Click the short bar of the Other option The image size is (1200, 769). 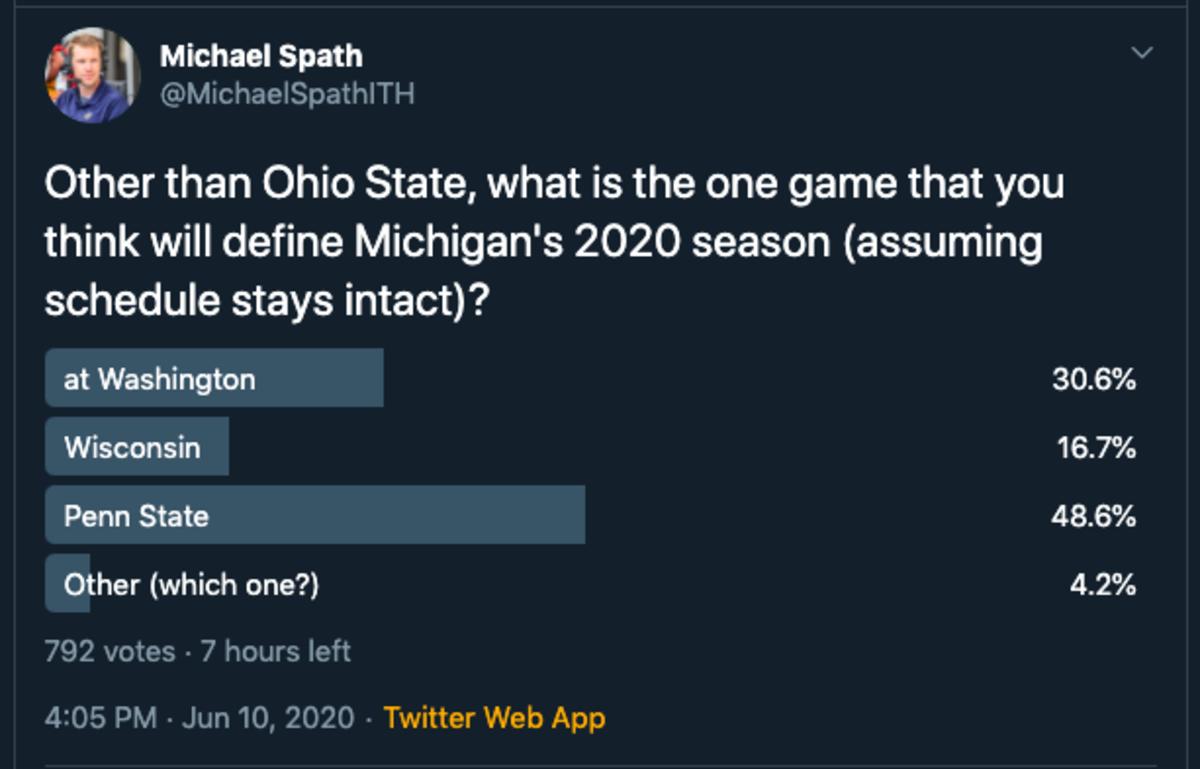67,583
